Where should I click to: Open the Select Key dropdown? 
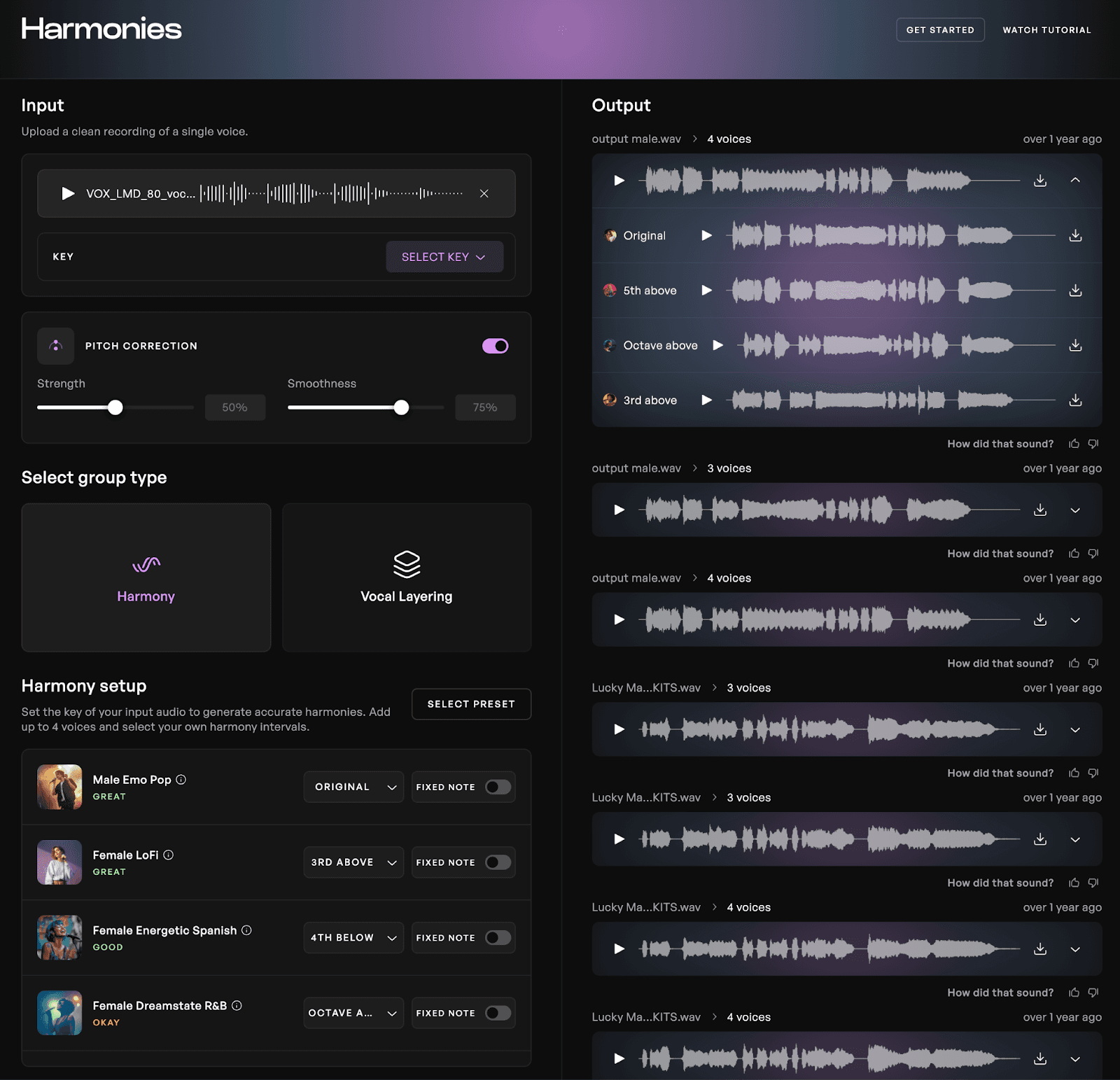444,257
